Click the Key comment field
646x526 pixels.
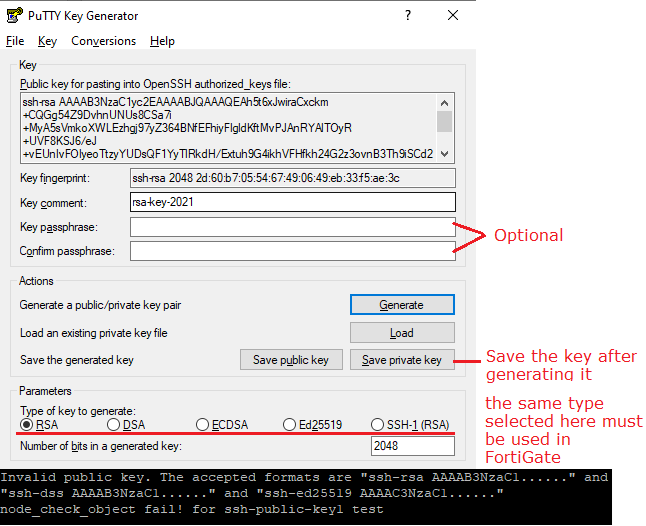point(293,202)
